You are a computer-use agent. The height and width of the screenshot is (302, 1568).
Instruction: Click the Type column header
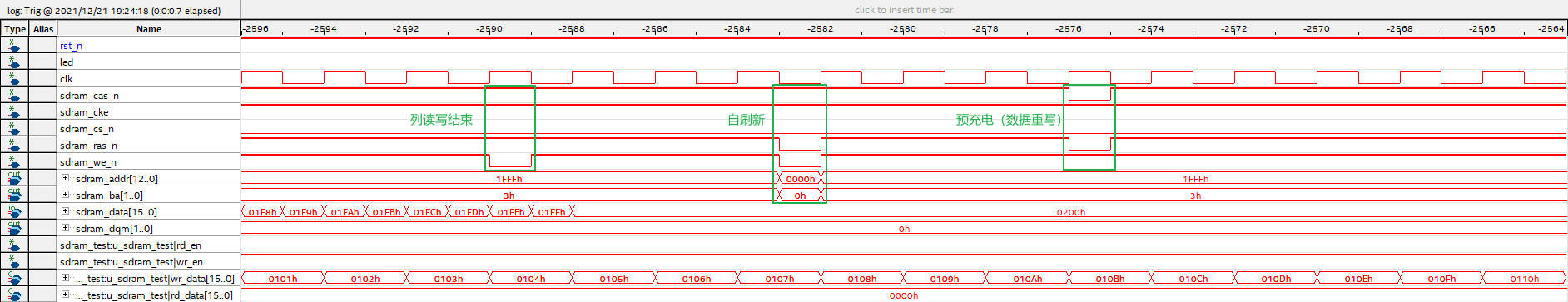[15, 29]
